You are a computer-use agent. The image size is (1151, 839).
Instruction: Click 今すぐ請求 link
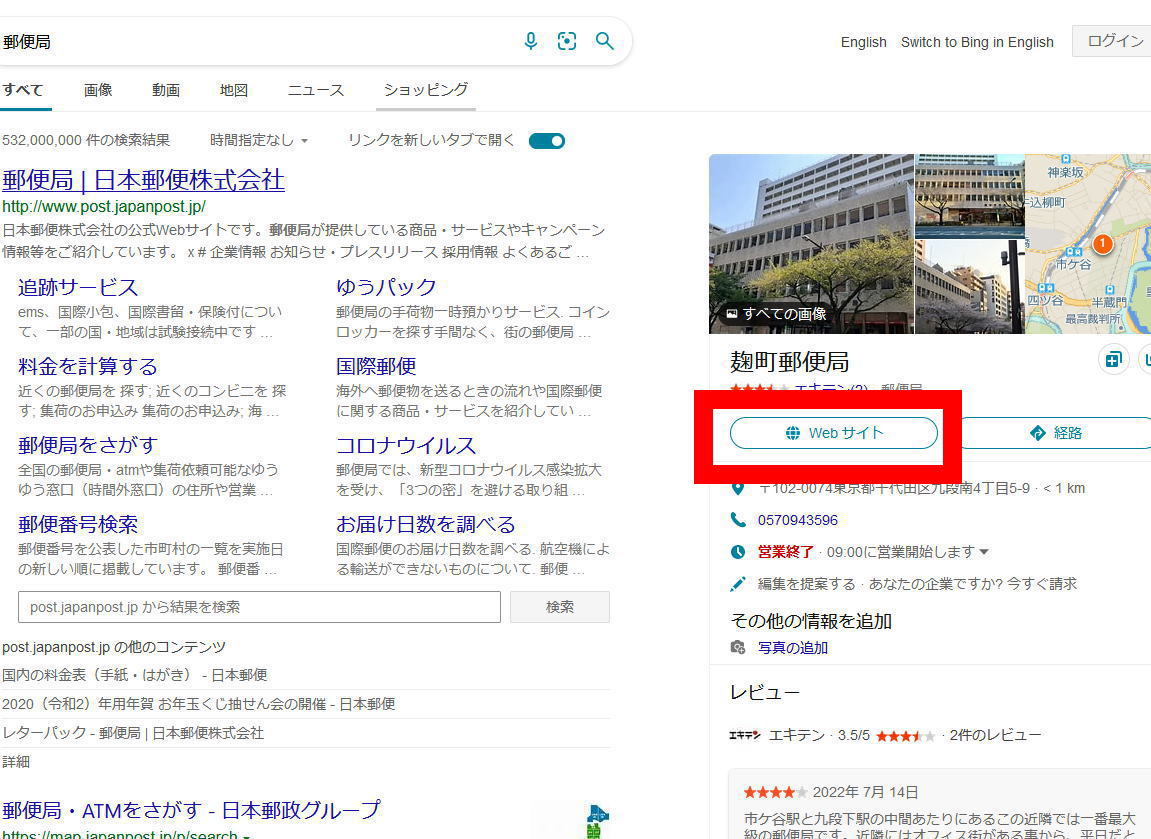click(1042, 584)
